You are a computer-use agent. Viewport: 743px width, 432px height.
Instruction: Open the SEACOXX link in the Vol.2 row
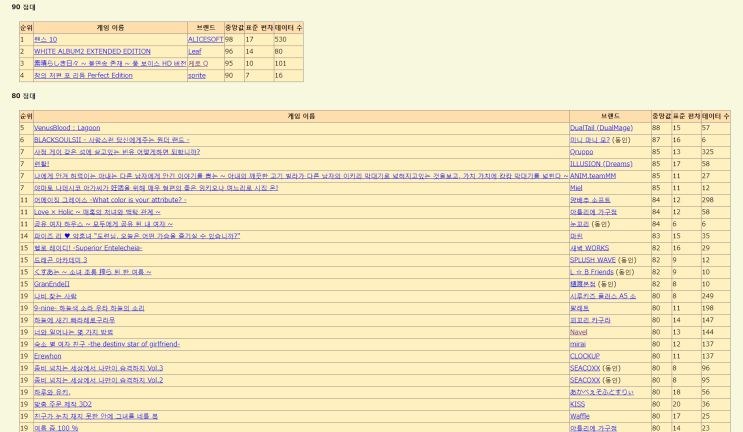tap(585, 380)
